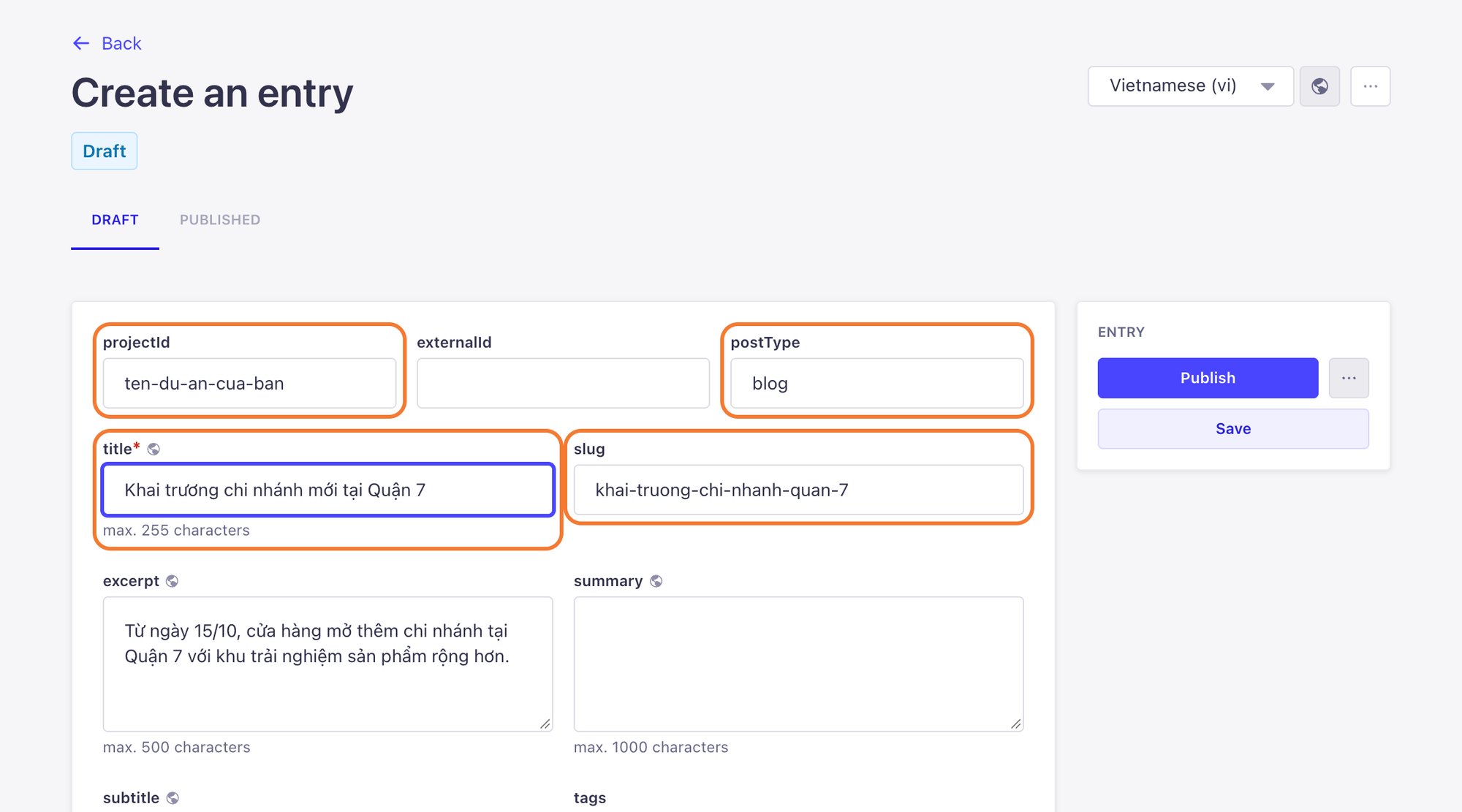
Task: Click the globe localization button near language selector
Action: point(1319,86)
